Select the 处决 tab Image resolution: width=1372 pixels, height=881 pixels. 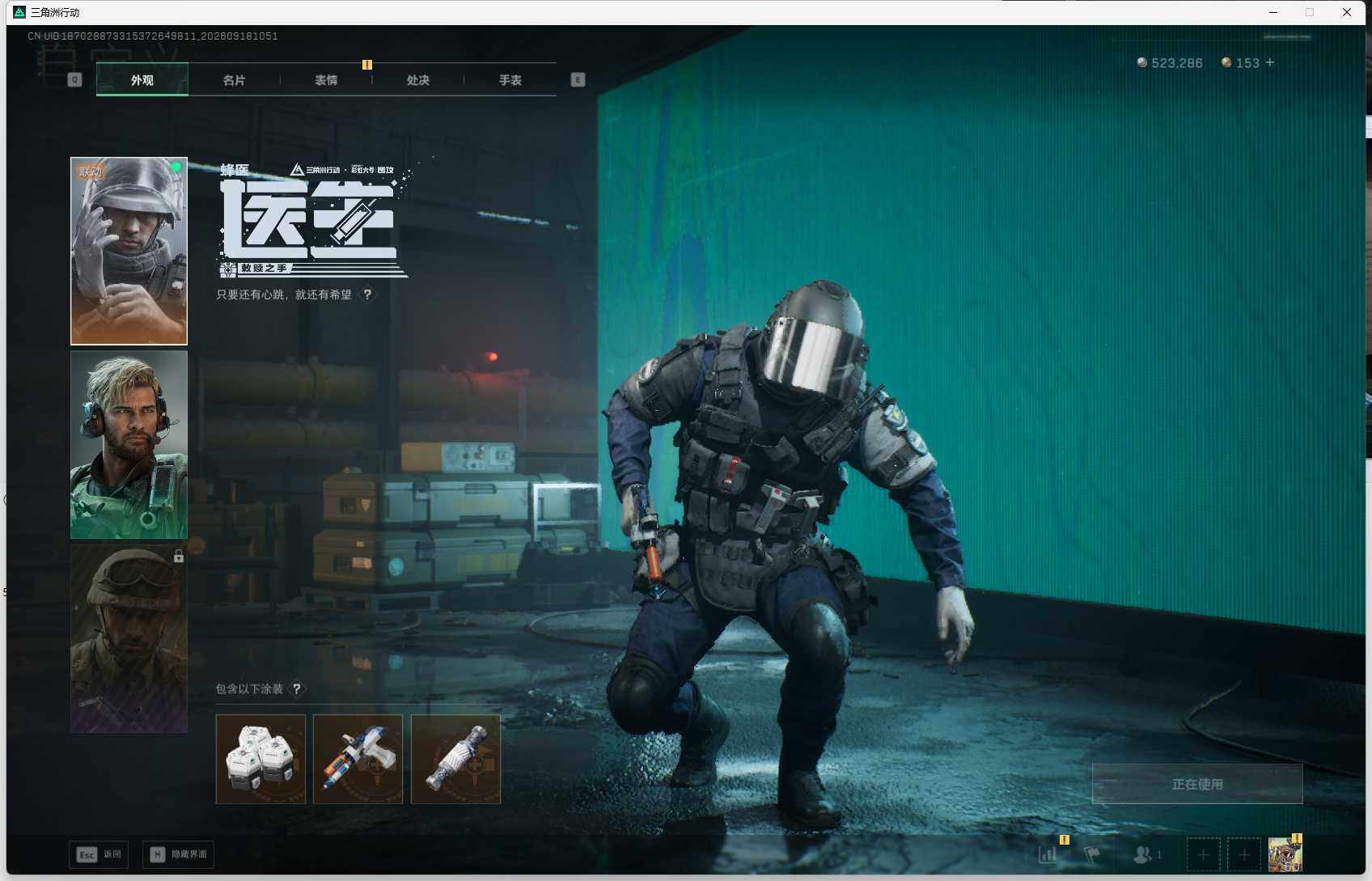418,79
